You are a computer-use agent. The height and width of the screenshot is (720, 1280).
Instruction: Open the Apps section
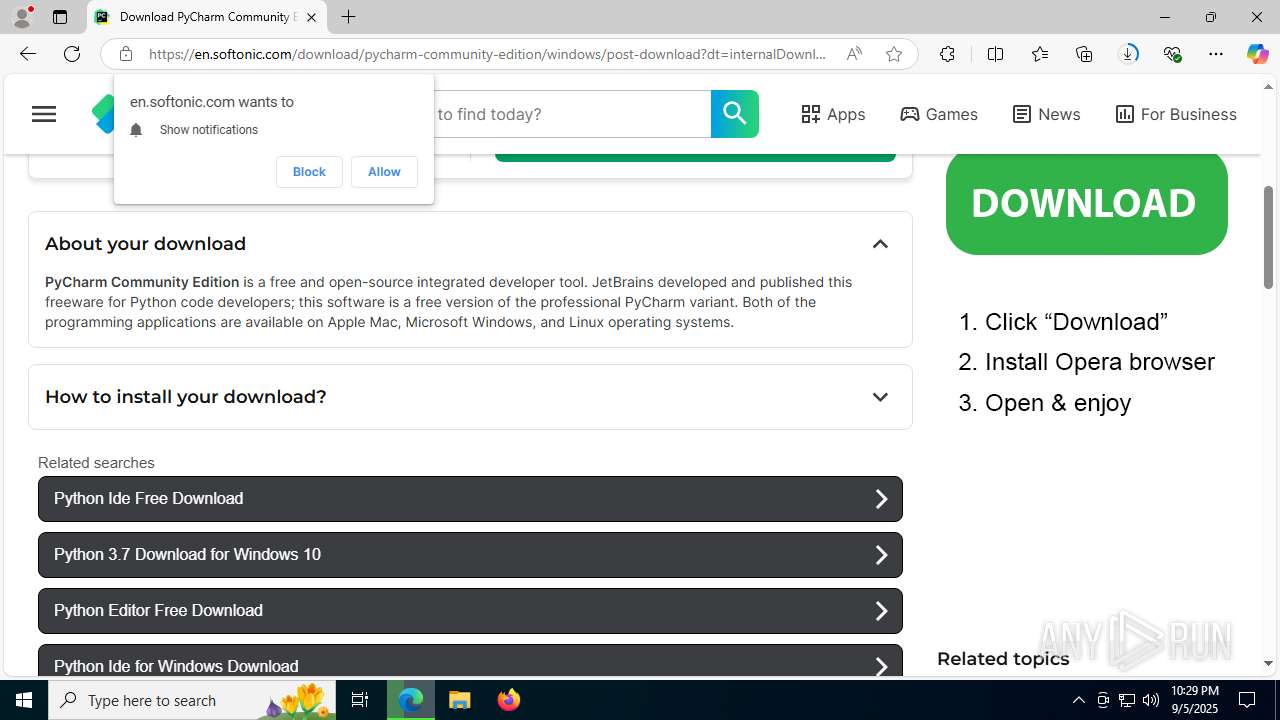click(833, 114)
